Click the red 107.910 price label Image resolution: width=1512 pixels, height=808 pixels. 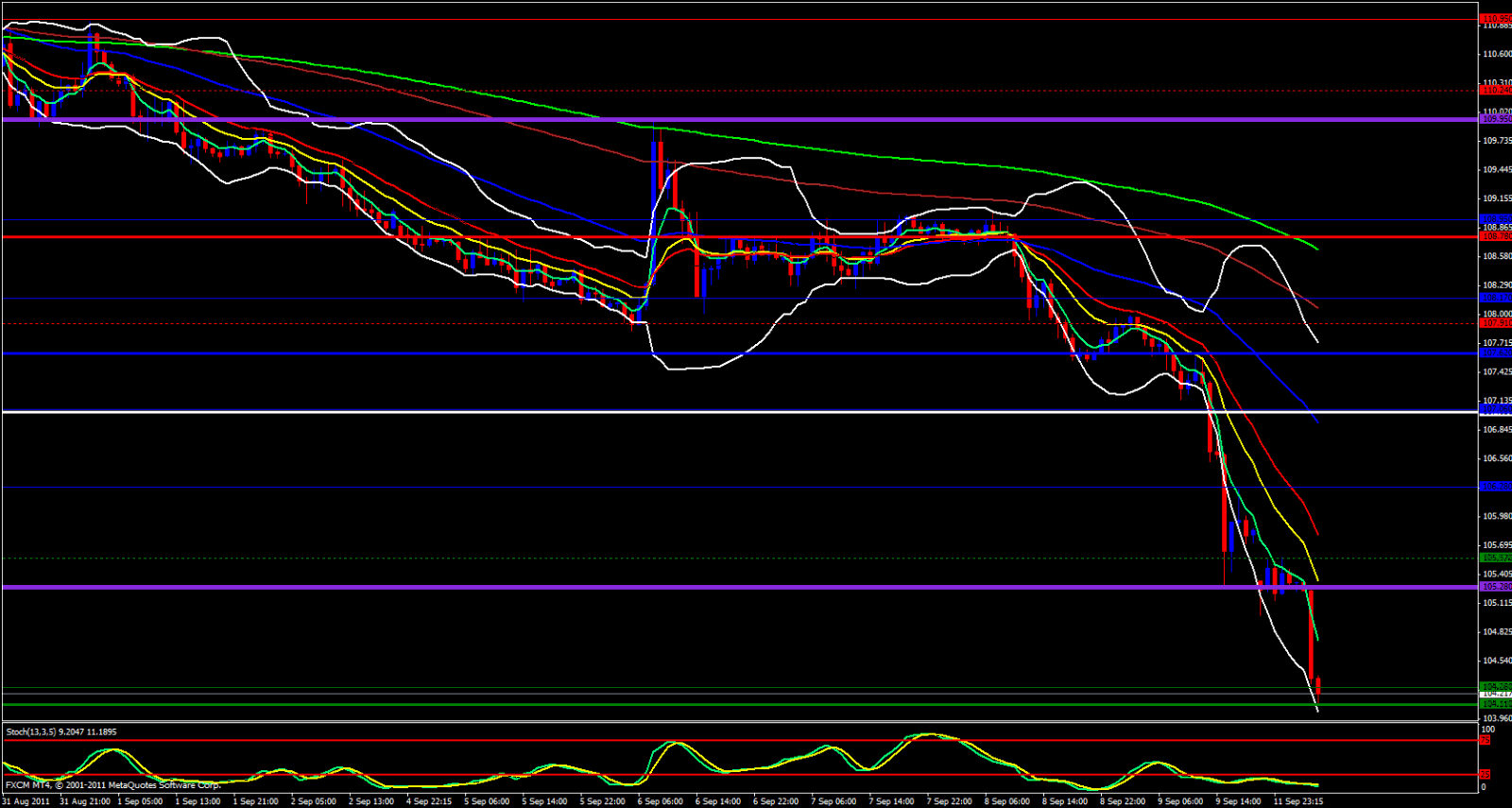[1495, 323]
